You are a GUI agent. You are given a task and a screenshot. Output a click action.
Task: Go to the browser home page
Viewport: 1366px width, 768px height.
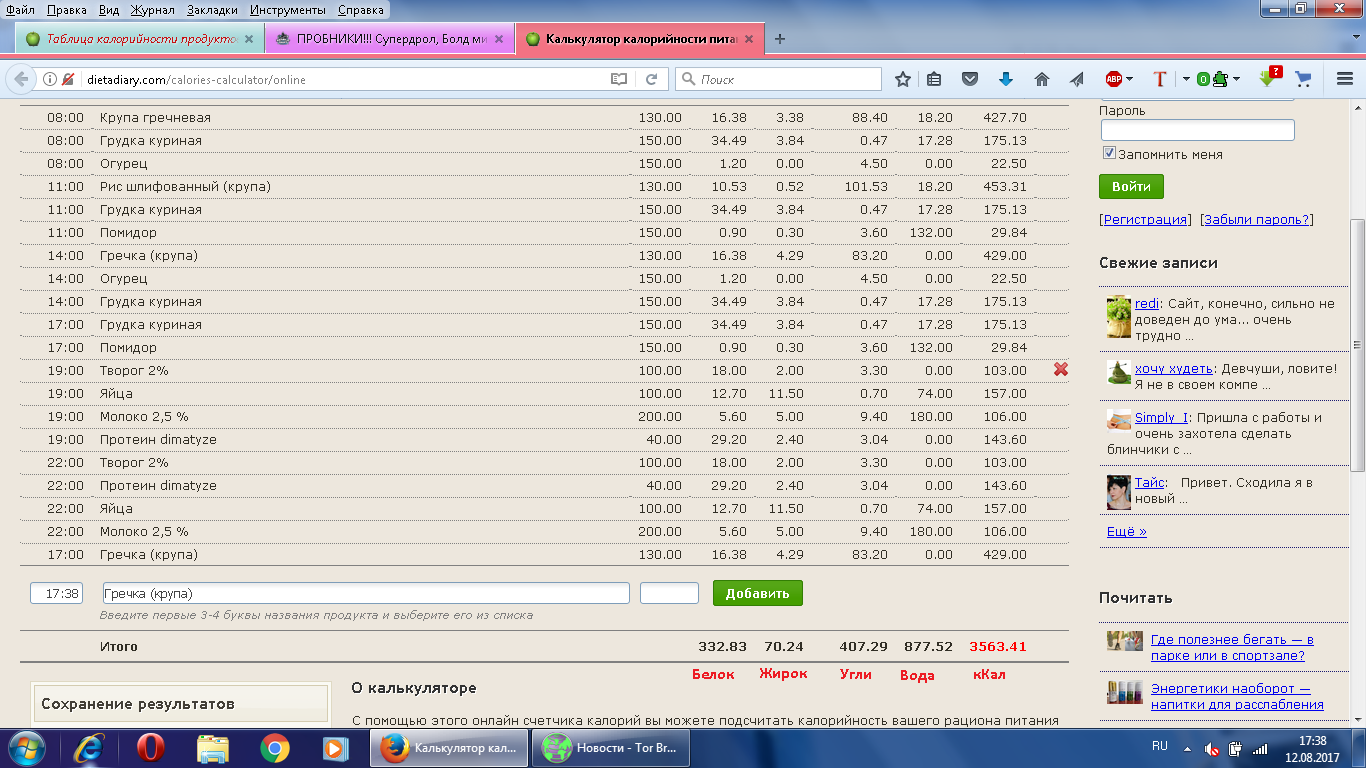[1041, 79]
